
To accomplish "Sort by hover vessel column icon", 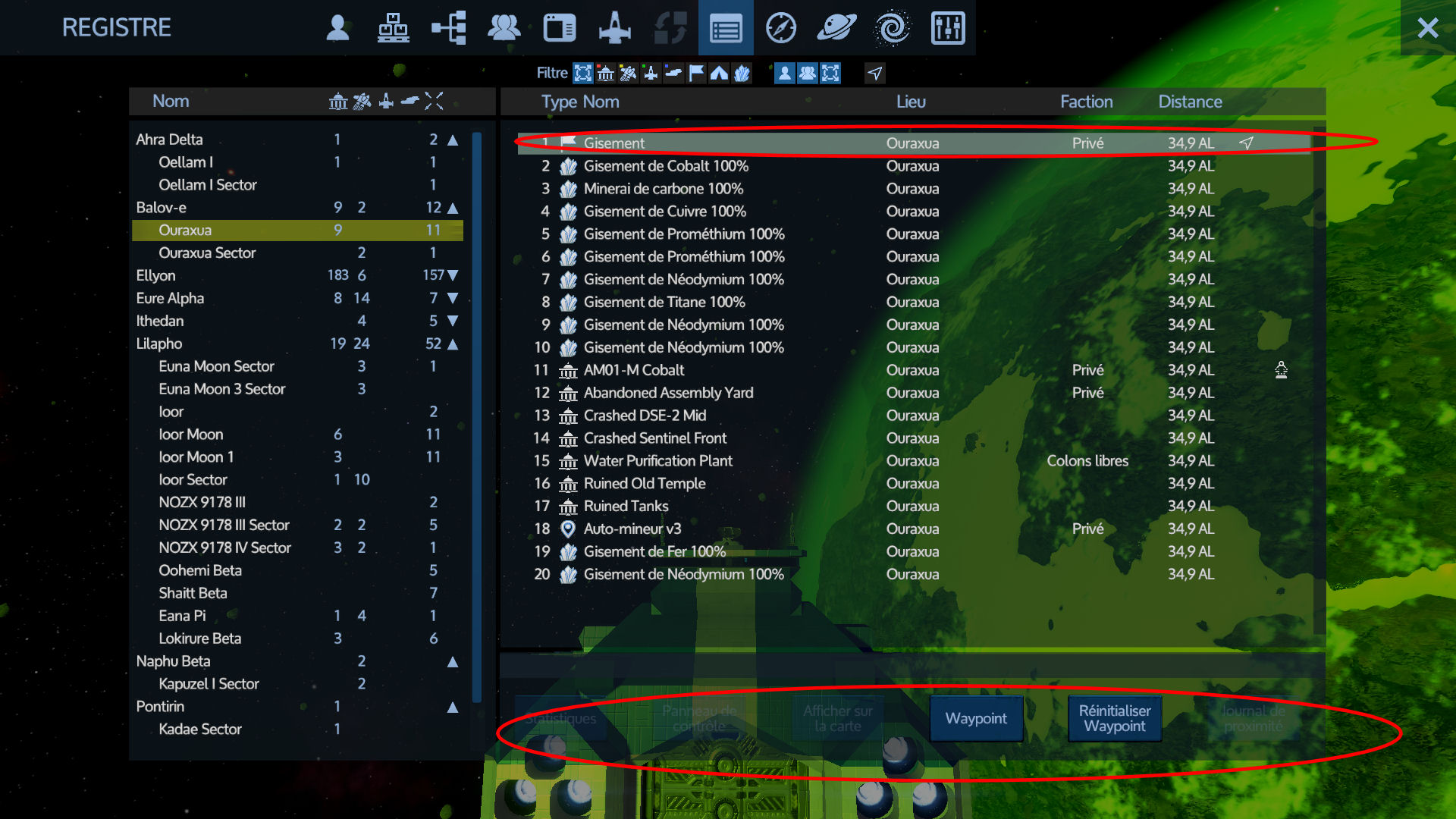I will [409, 101].
